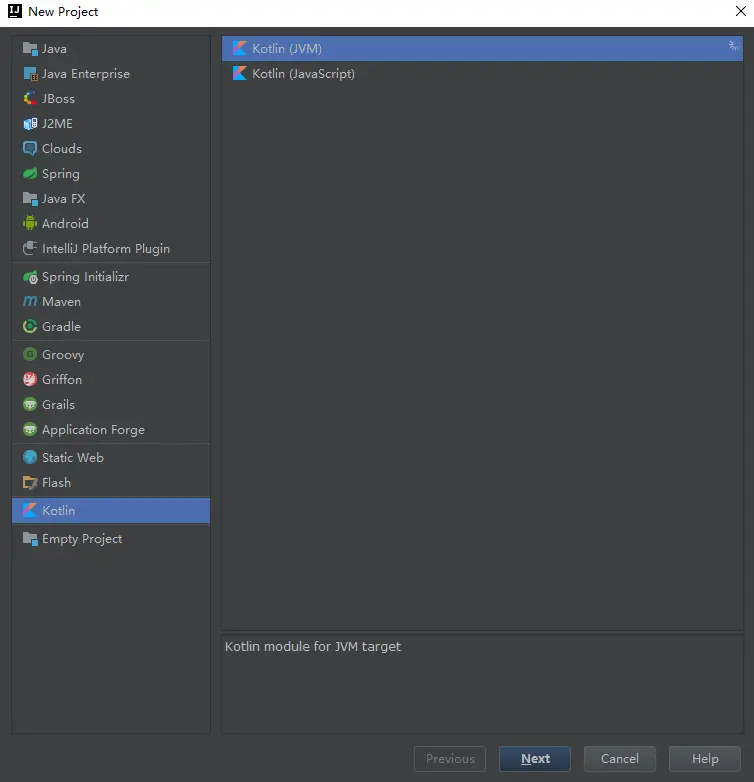Select the Java project type label
The image size is (754, 782).
(54, 49)
